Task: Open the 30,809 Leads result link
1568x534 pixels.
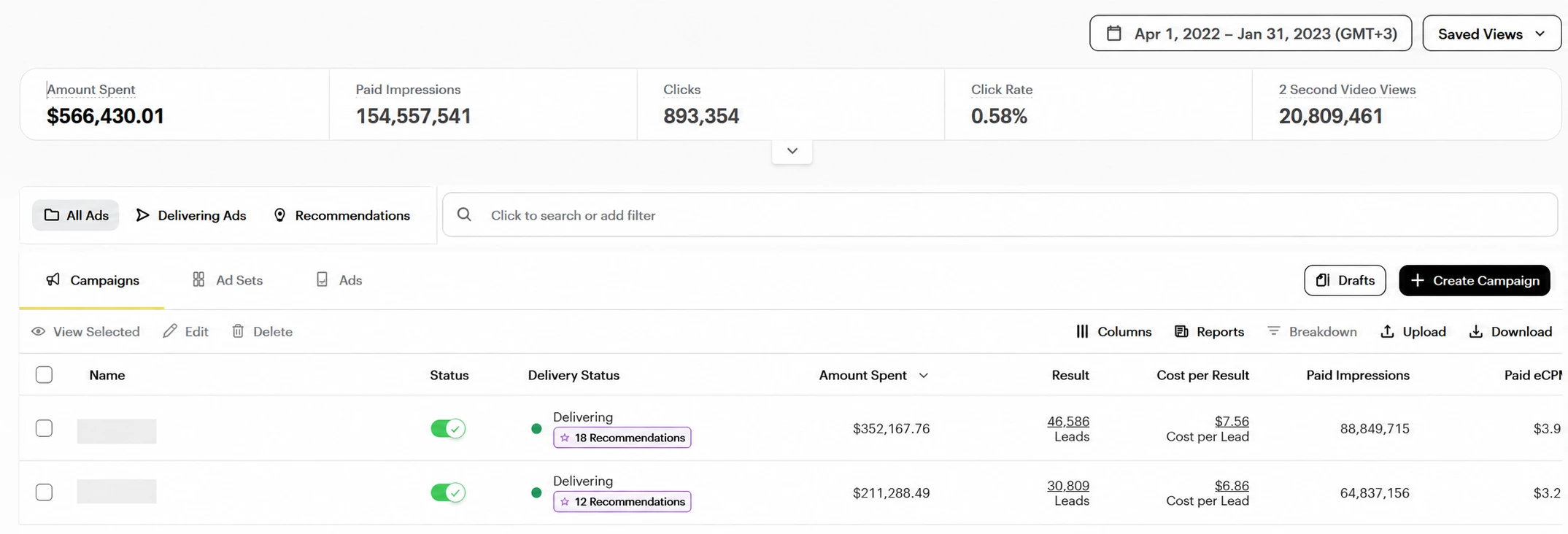Action: point(1068,485)
